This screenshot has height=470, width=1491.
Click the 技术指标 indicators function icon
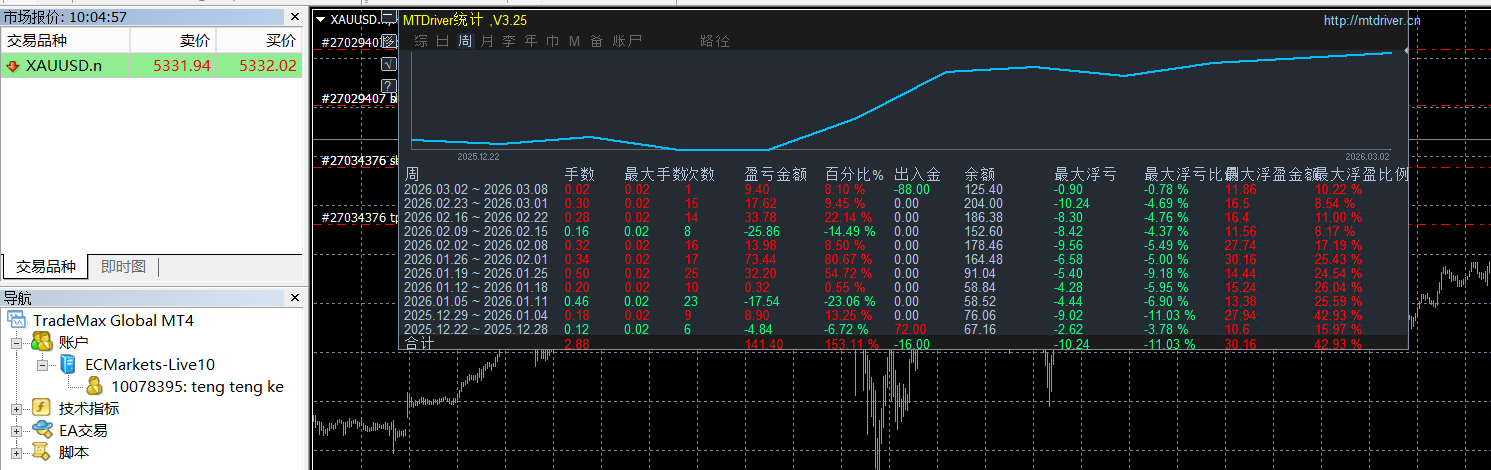pos(42,408)
